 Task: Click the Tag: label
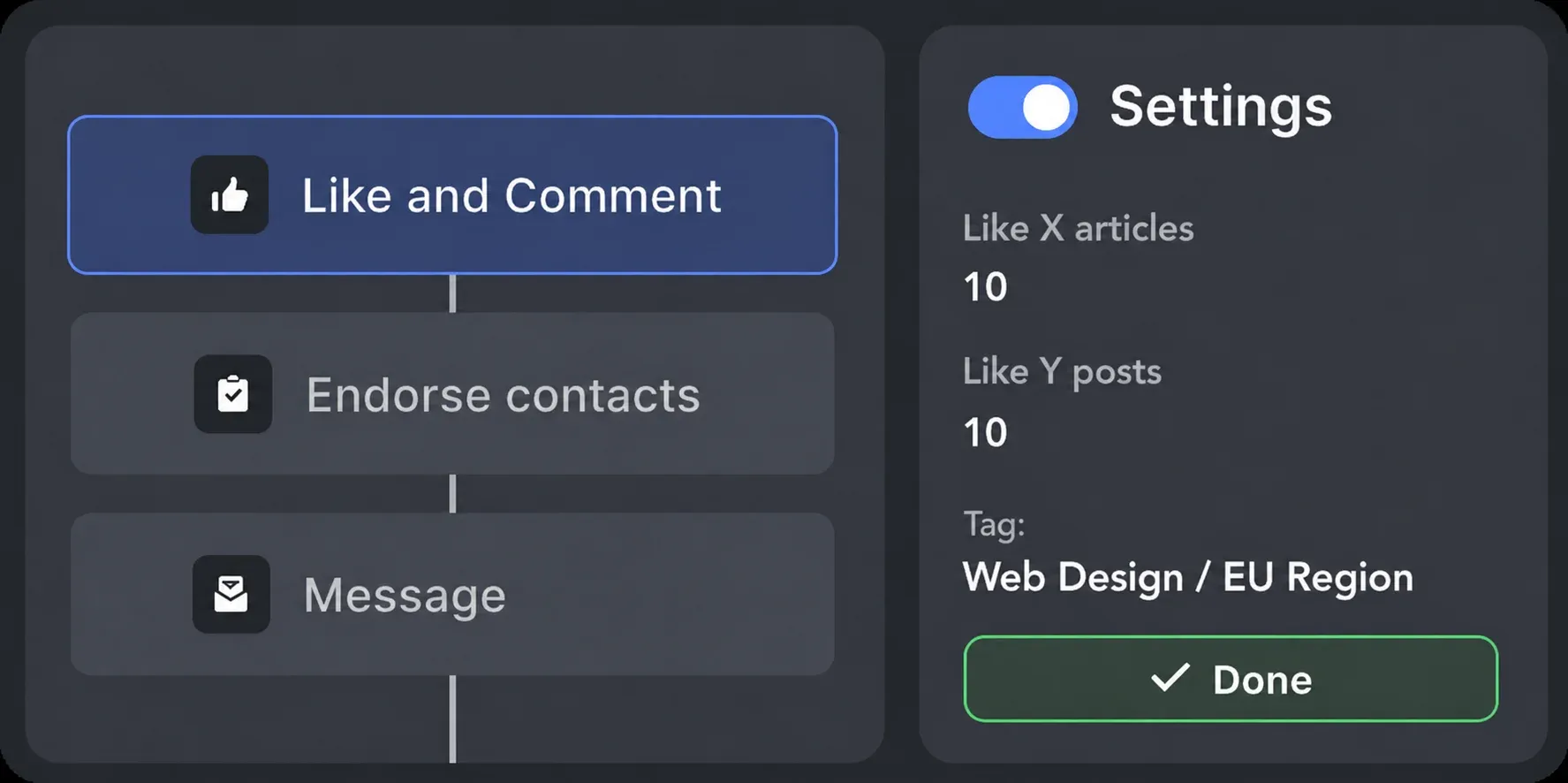coord(994,524)
